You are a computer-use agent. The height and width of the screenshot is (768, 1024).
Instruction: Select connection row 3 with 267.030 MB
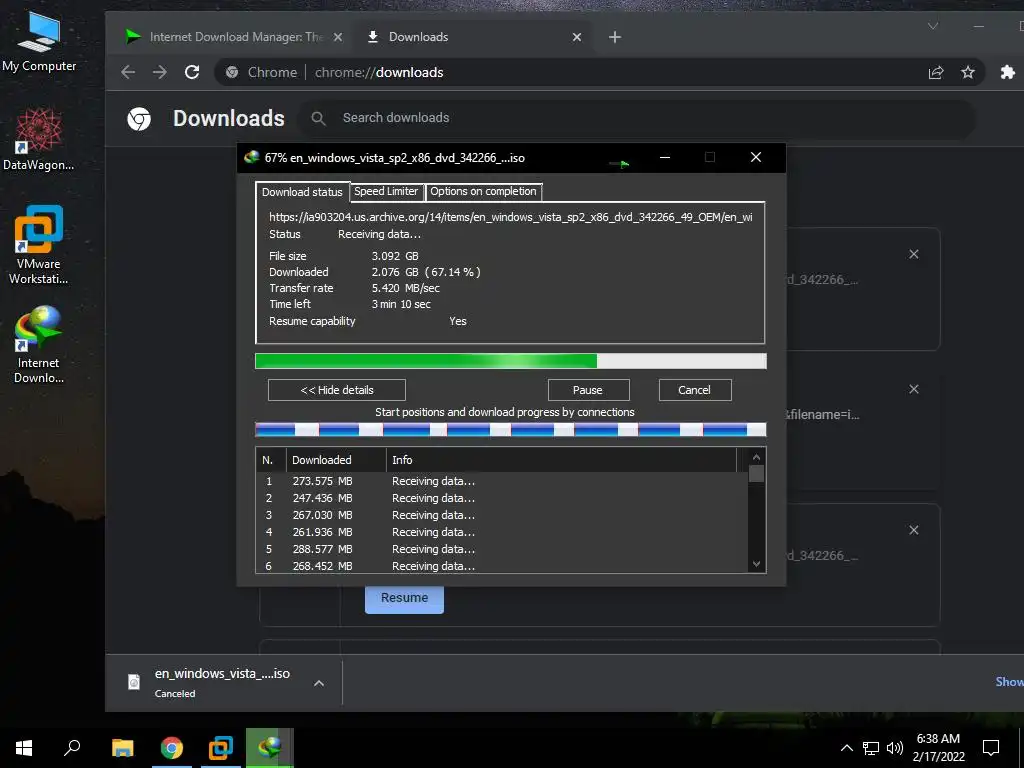coord(502,515)
